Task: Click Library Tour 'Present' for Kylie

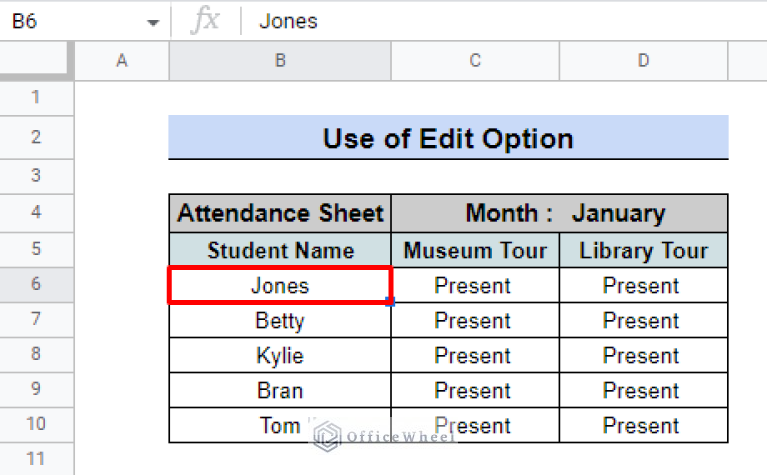Action: coord(643,356)
